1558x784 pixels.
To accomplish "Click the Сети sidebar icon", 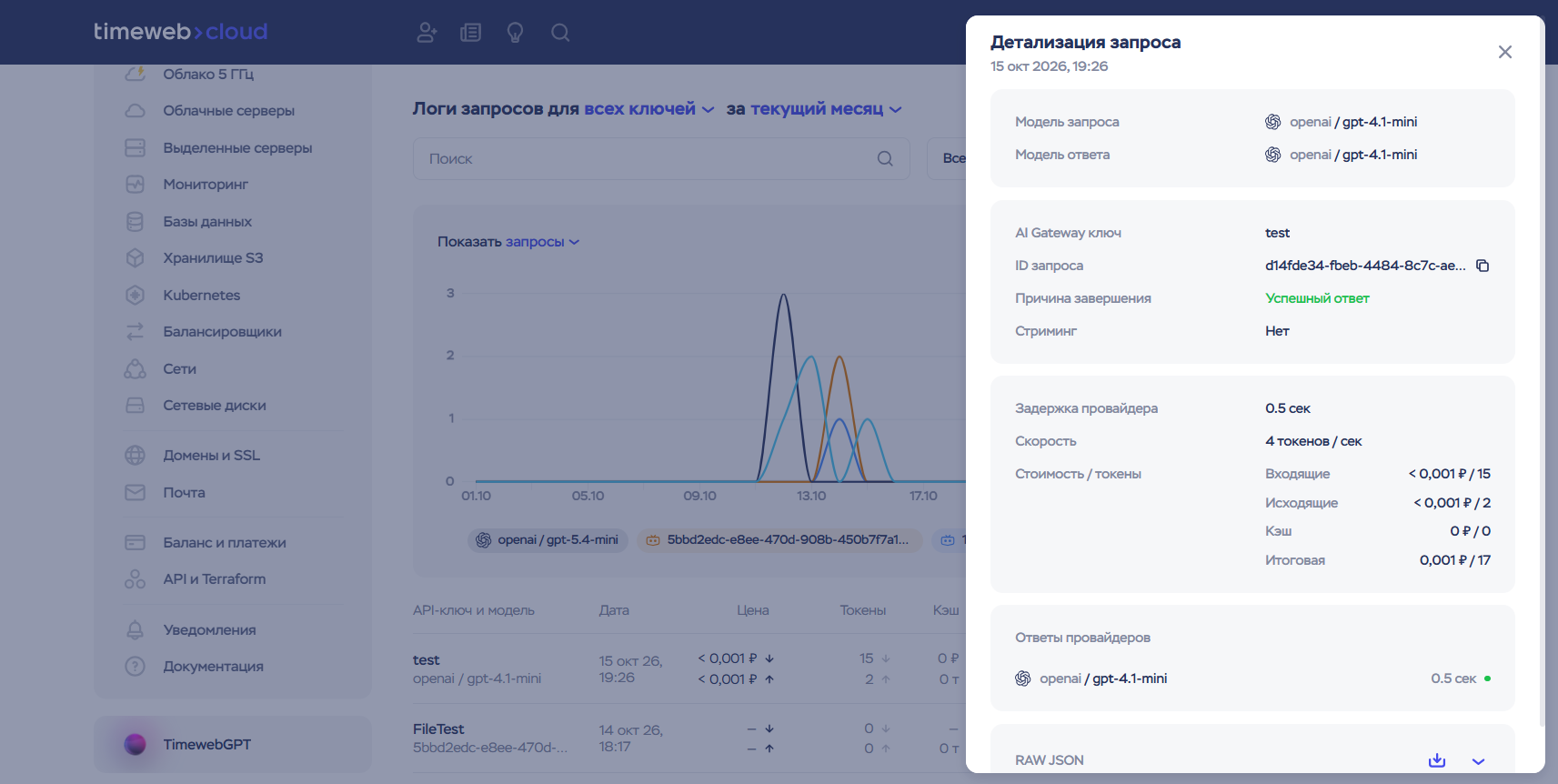I will coord(135,369).
